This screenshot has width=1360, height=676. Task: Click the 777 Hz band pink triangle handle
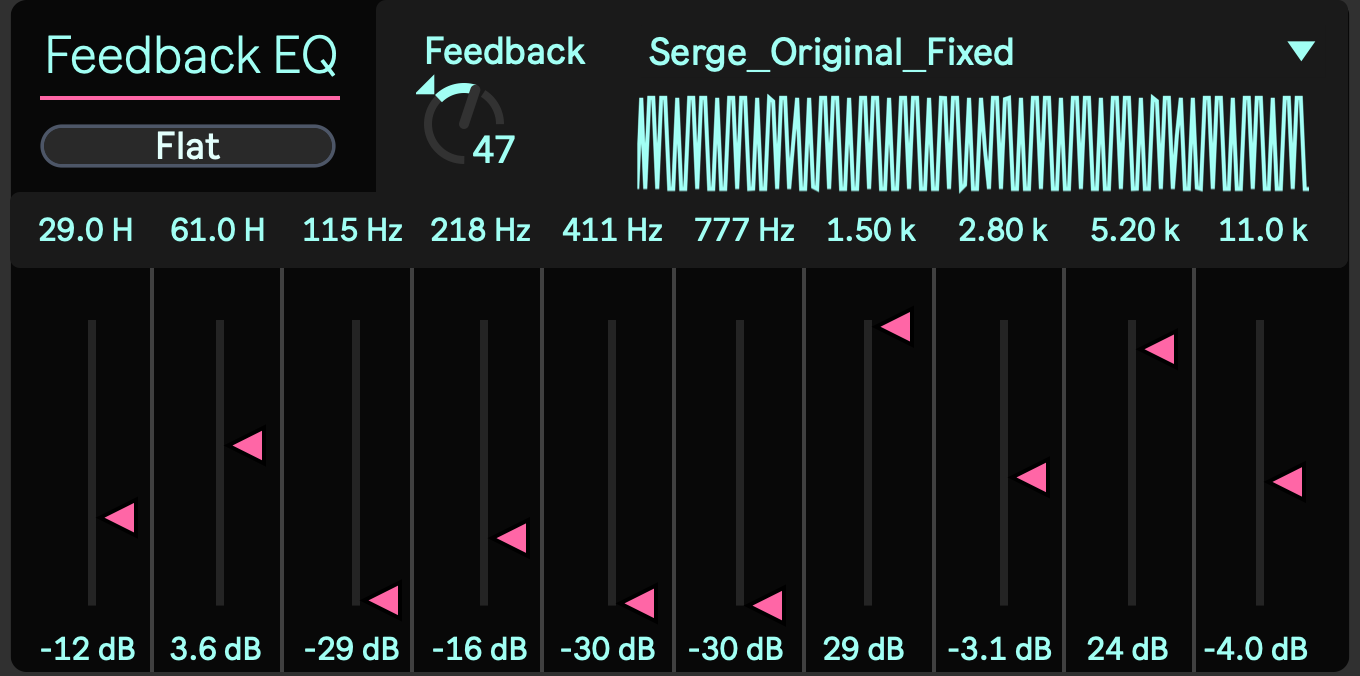tap(769, 605)
